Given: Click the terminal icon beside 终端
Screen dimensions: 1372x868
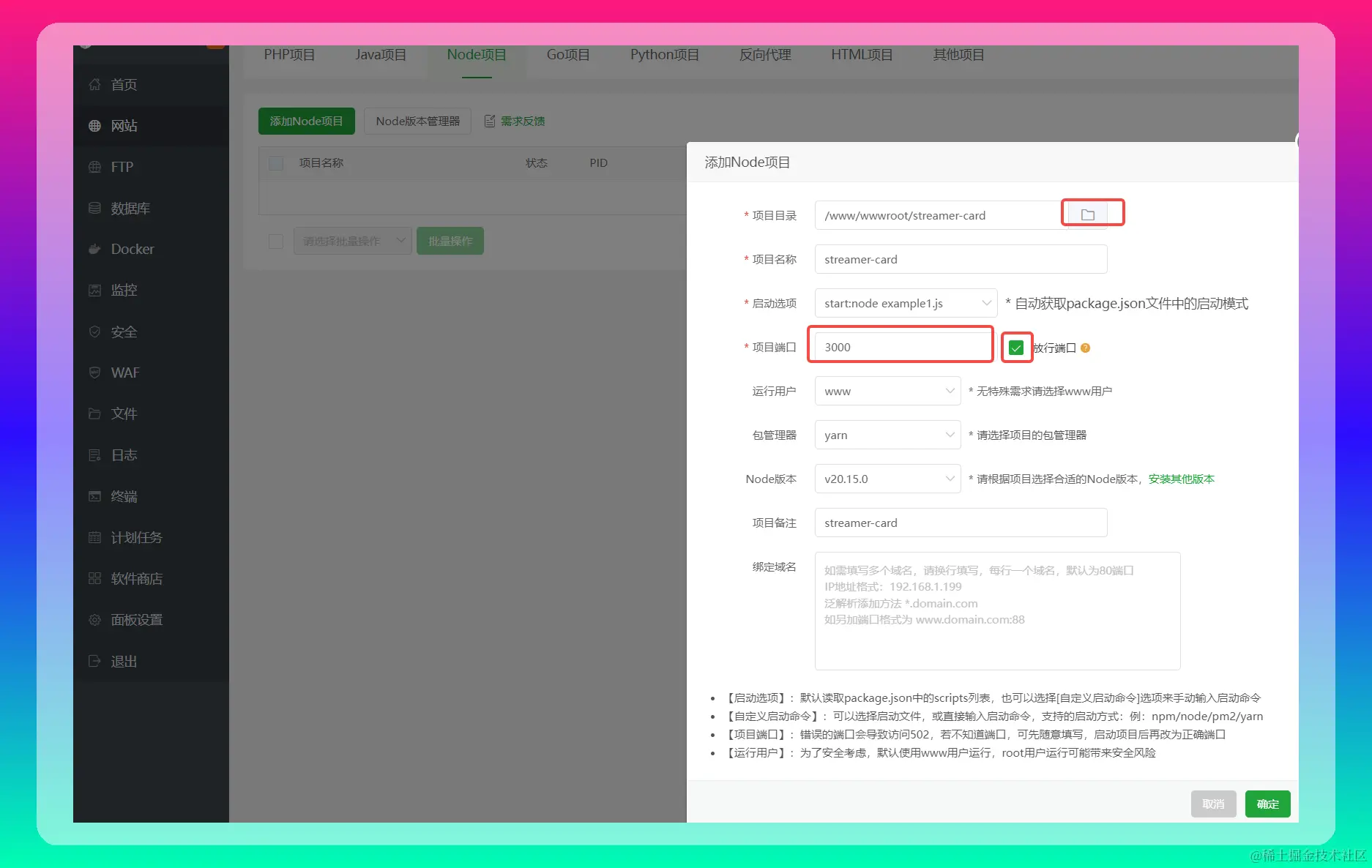Looking at the screenshot, I should coord(94,496).
